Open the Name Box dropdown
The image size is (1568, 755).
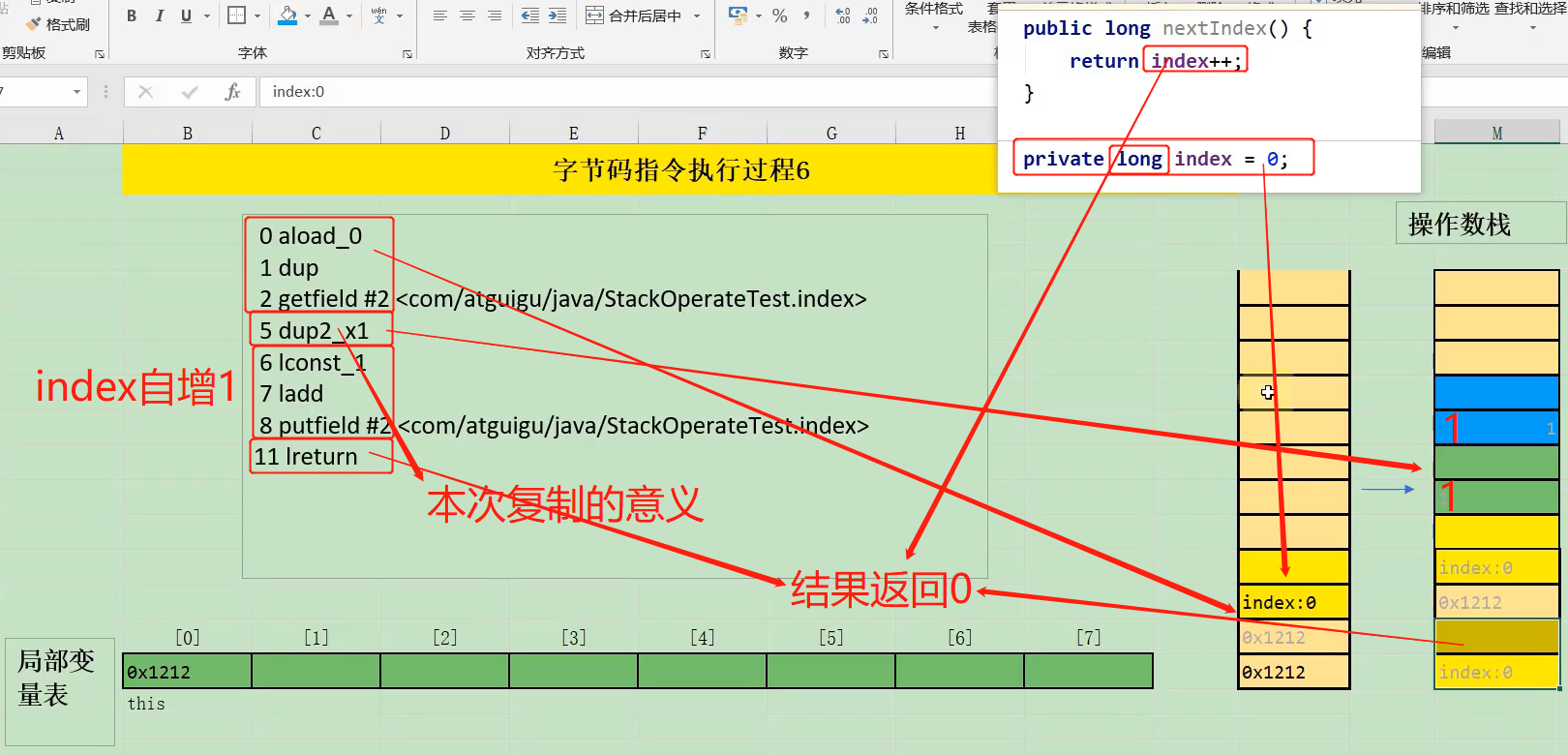[76, 92]
